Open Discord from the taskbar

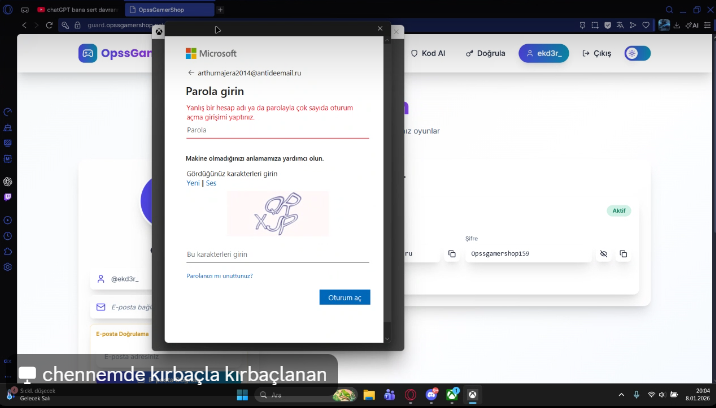pyautogui.click(x=431, y=395)
